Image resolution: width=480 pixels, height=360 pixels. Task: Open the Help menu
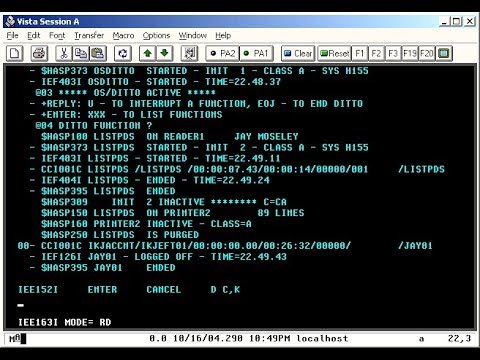223,35
